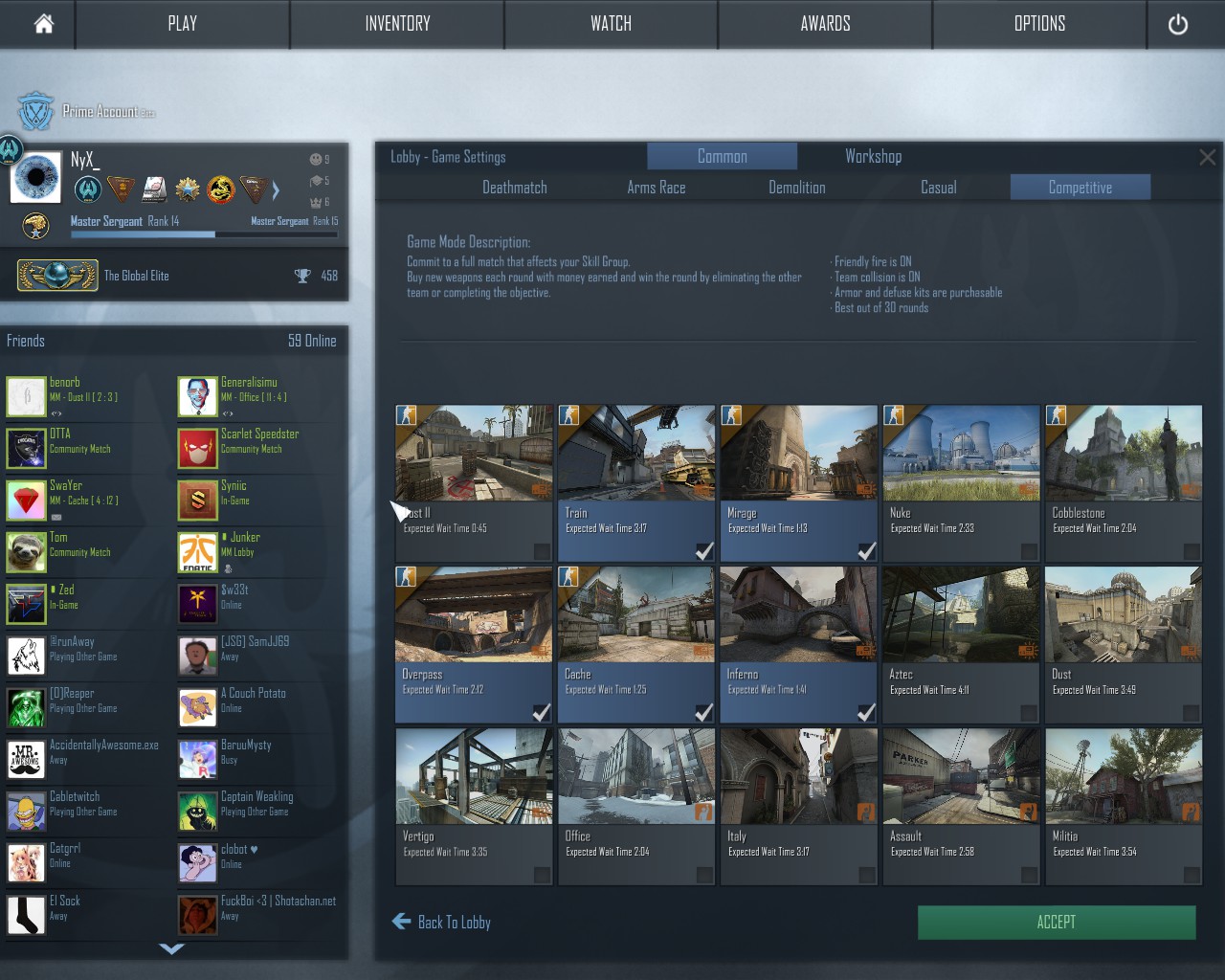Uncheck the Train map checkbox
1225x980 pixels.
(704, 551)
